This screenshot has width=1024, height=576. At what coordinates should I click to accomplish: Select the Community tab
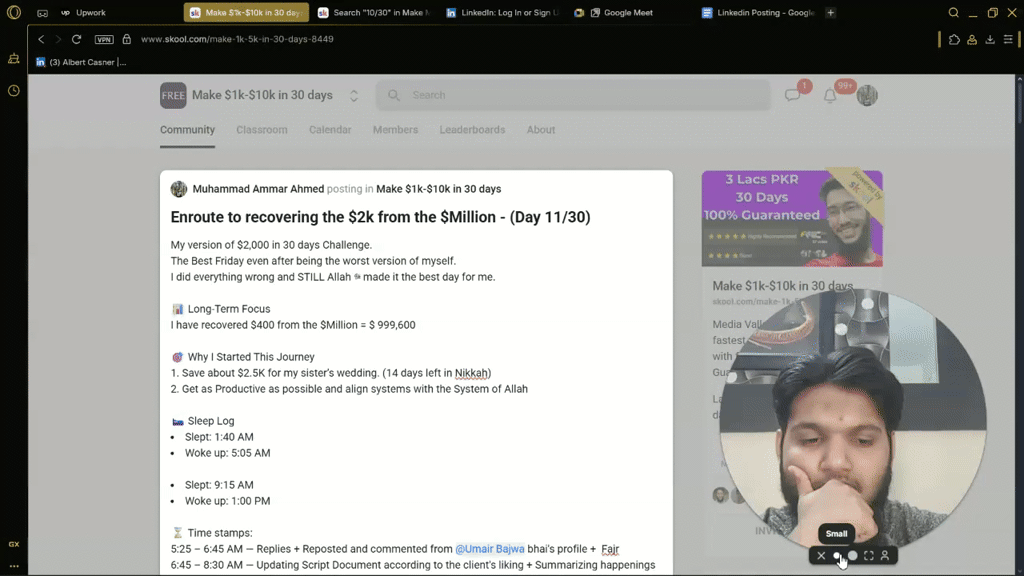(x=187, y=130)
